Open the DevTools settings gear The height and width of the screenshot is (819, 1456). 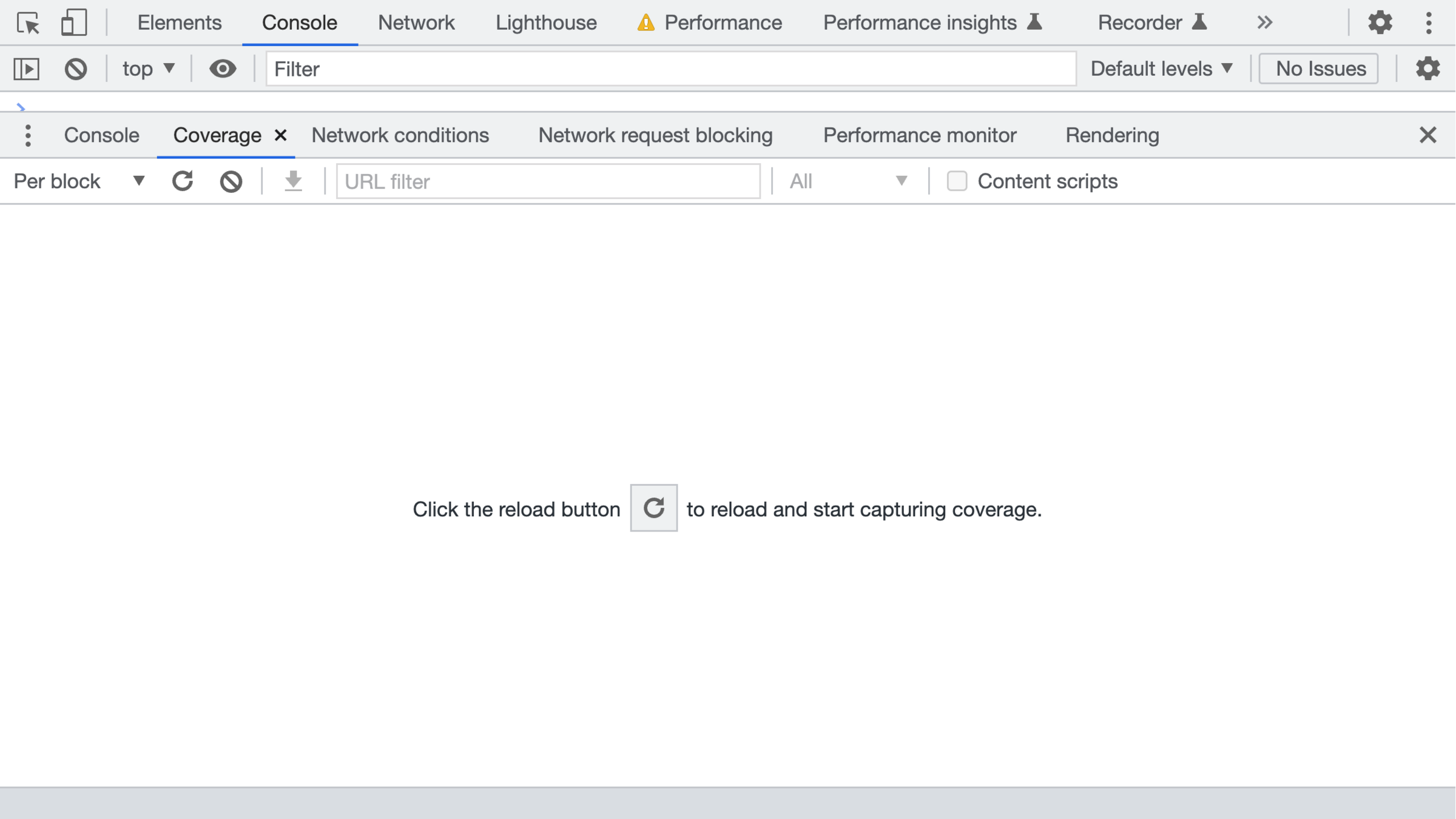coord(1380,23)
